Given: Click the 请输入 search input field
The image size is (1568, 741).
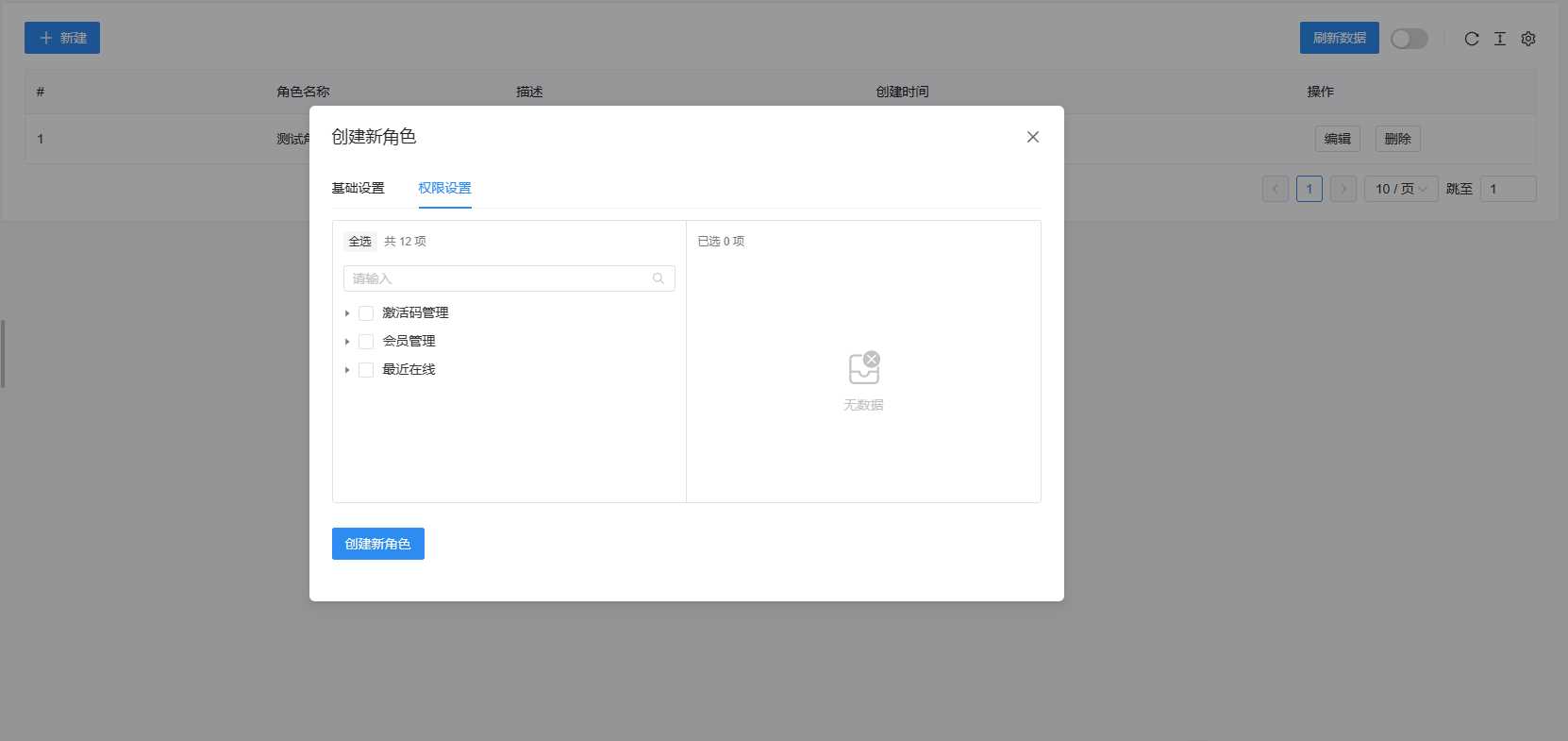Looking at the screenshot, I should 500,278.
